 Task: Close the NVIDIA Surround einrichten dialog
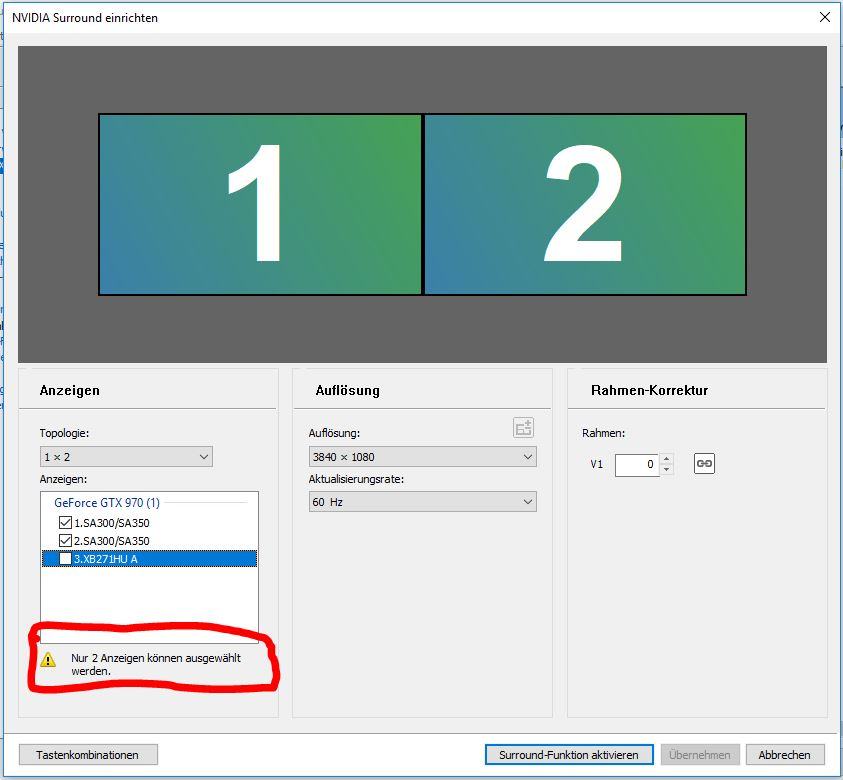click(x=825, y=17)
